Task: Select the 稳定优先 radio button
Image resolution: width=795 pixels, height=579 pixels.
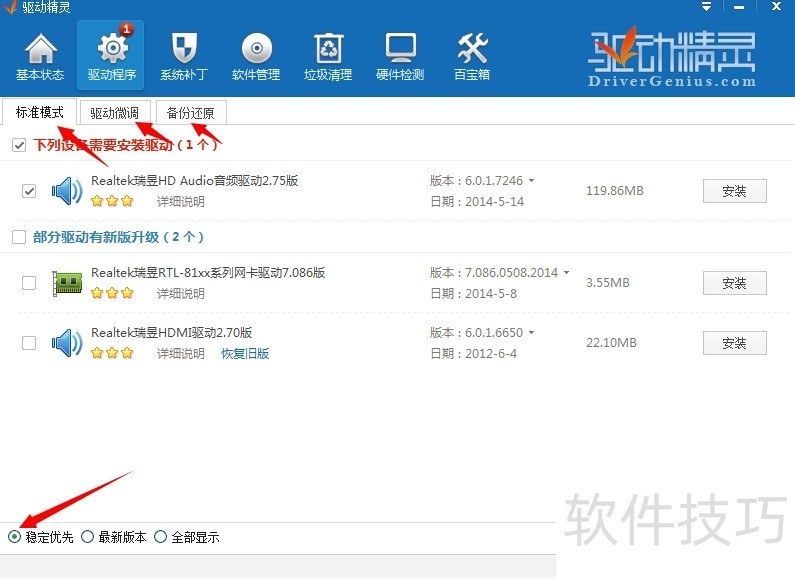Action: pyautogui.click(x=14, y=536)
